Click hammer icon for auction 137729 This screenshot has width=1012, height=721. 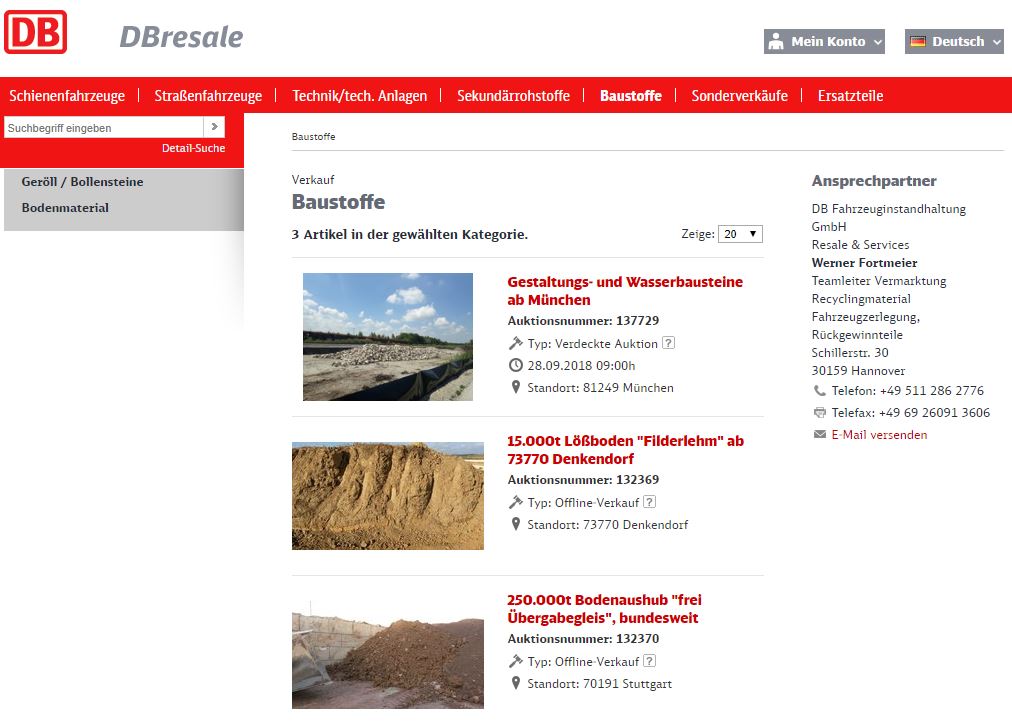pos(516,343)
